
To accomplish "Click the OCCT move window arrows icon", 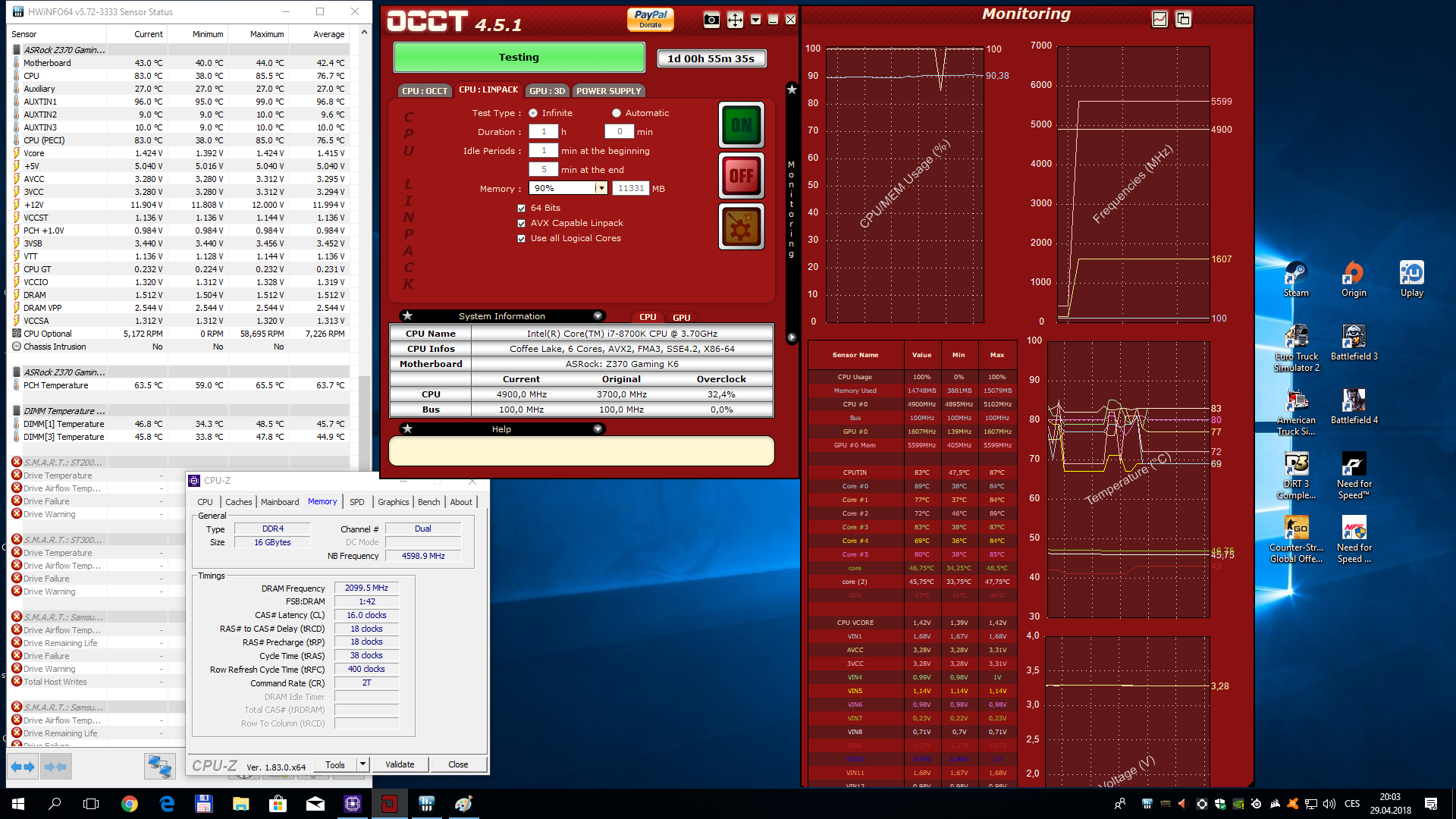I will pos(735,20).
